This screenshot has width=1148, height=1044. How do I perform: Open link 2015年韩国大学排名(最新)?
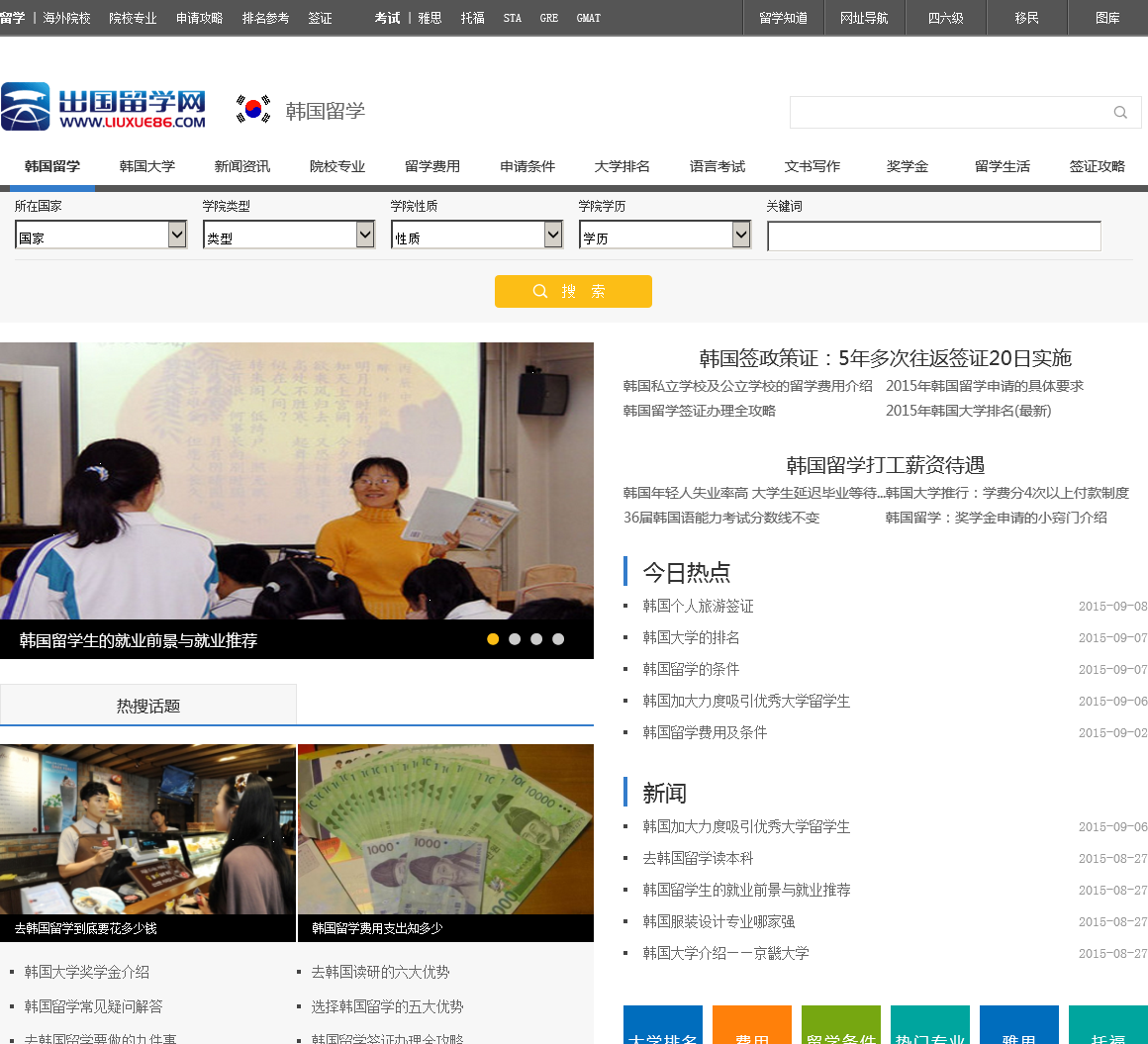point(969,411)
